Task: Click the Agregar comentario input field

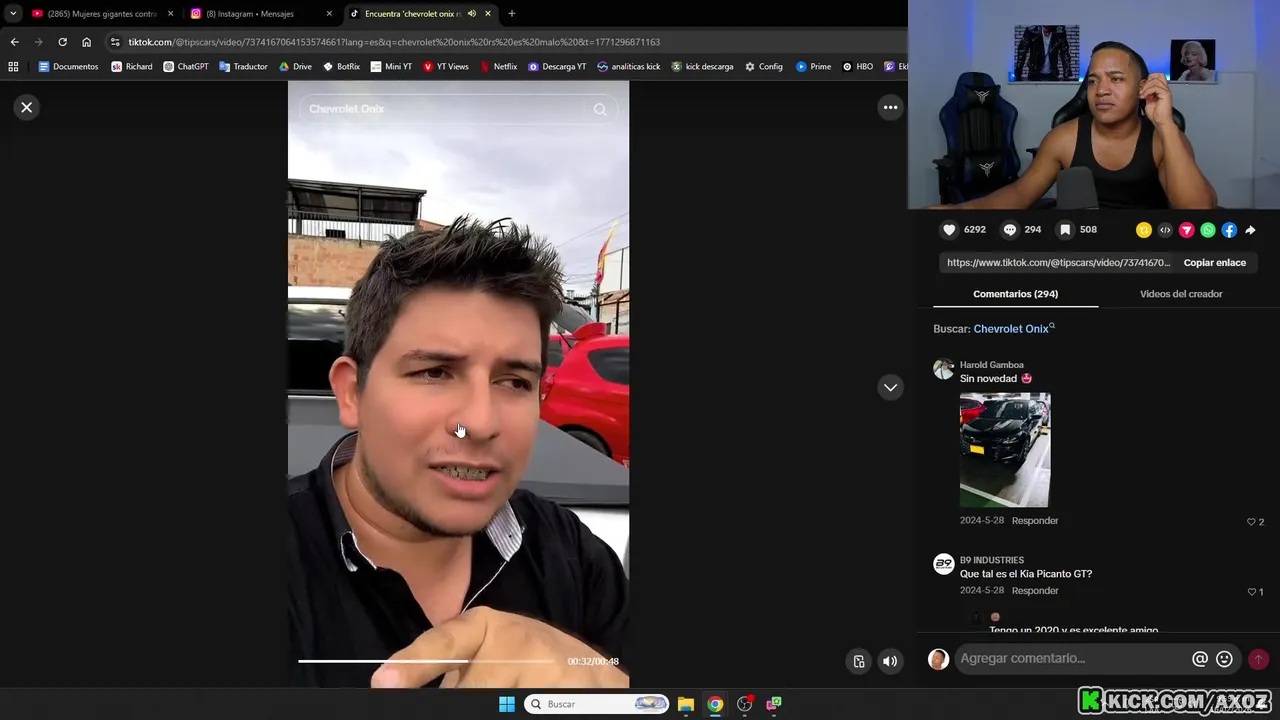Action: (x=1070, y=658)
